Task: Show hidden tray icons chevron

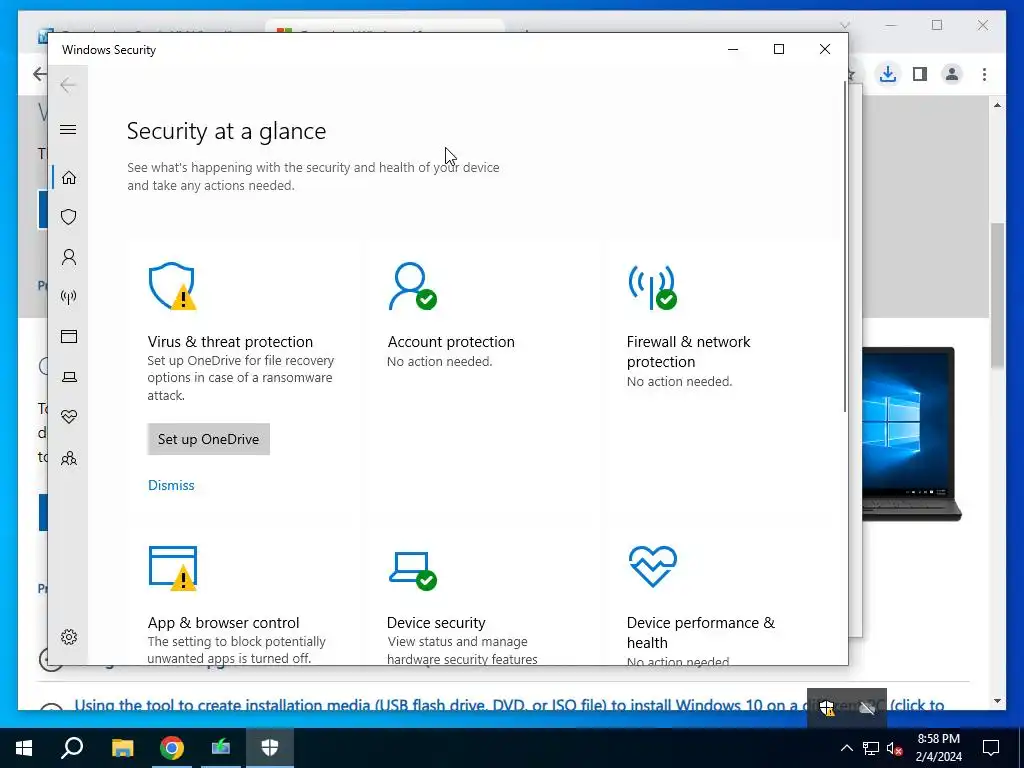Action: 846,748
